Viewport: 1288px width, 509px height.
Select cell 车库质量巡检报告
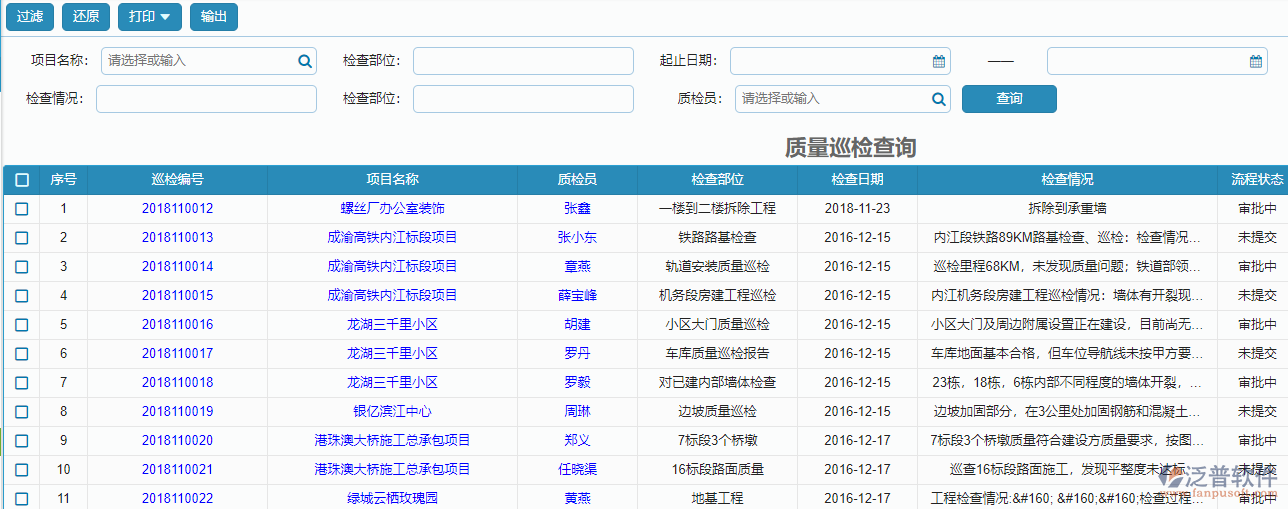pos(717,354)
